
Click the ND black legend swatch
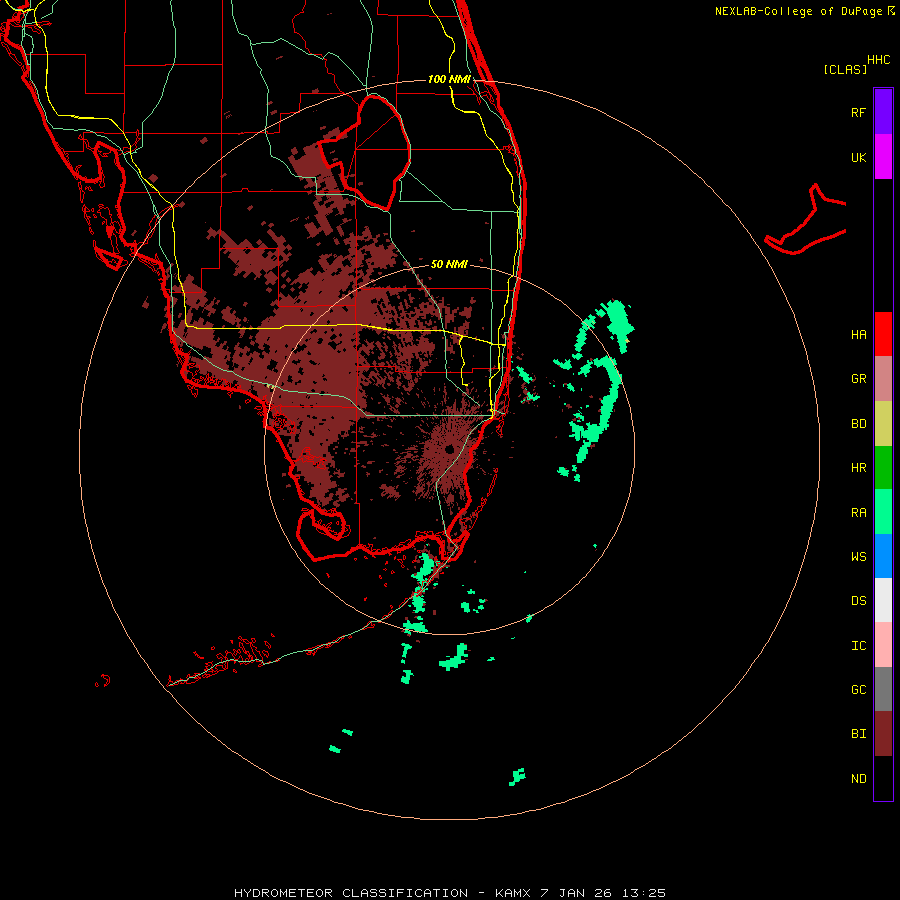click(x=883, y=778)
